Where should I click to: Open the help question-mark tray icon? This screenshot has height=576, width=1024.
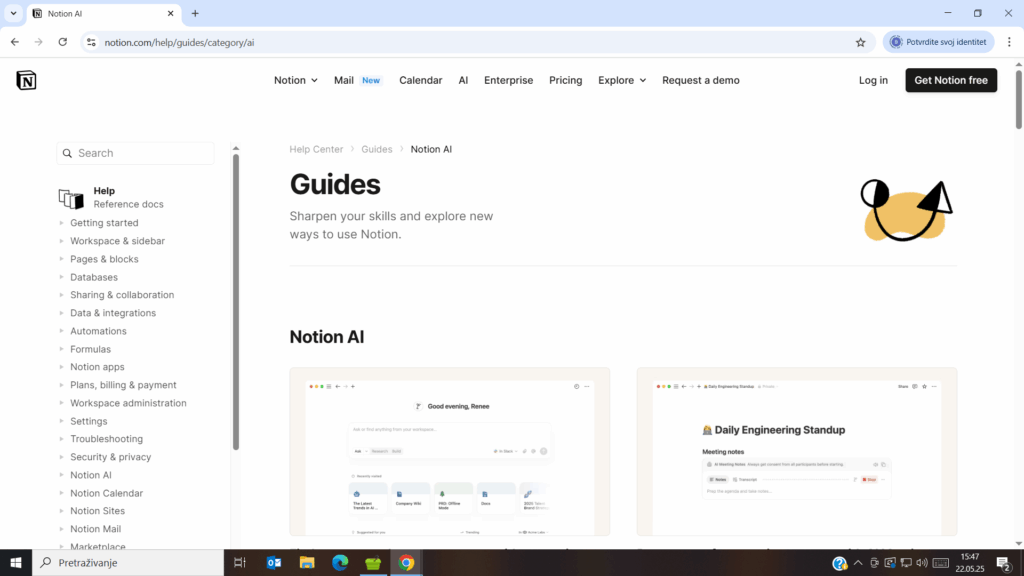839,563
